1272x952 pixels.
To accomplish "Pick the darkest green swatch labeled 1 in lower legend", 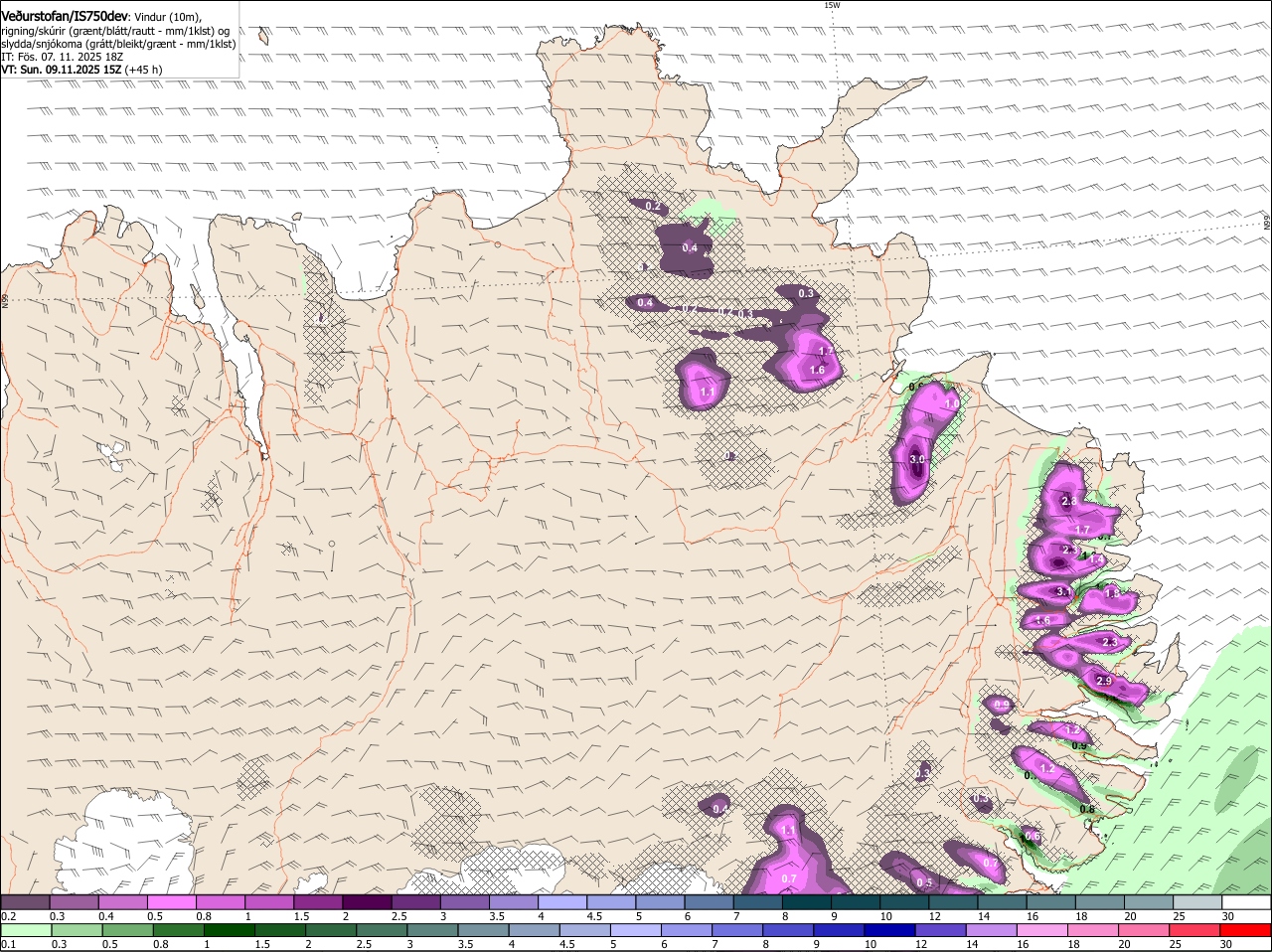I will [x=229, y=931].
